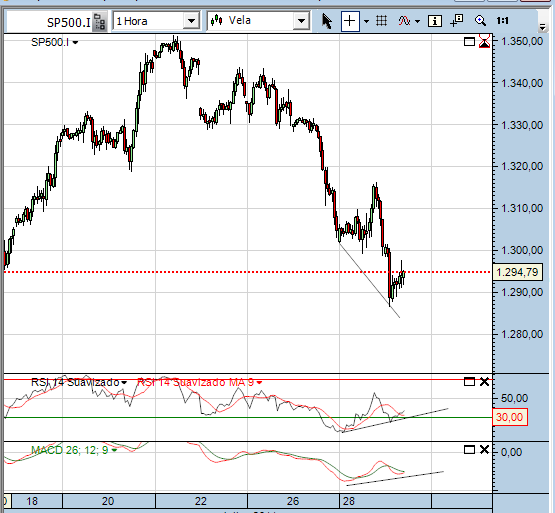Click date 26 on time axis
Viewport: 555px width, 513px height.
(293, 501)
